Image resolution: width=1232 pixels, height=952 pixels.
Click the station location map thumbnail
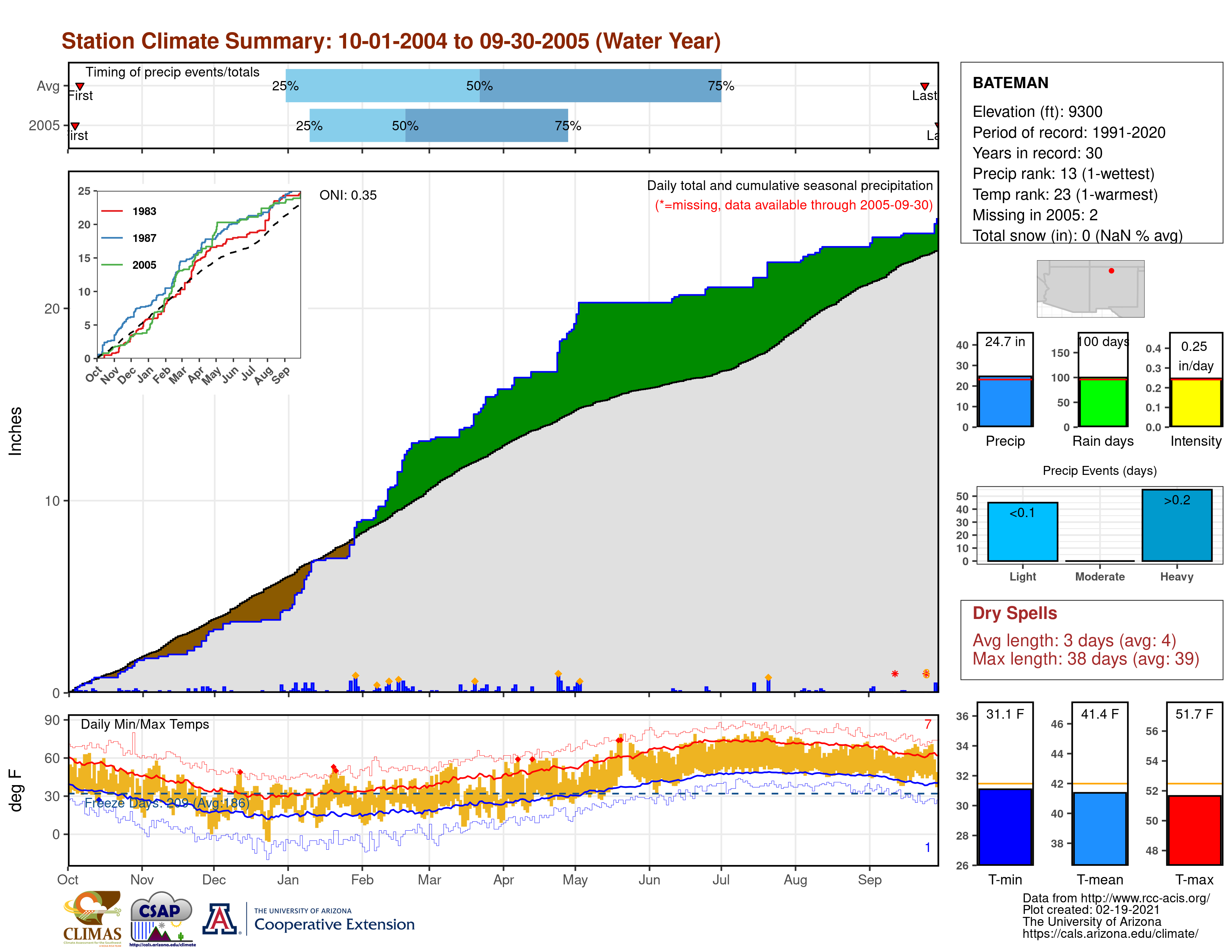[x=1091, y=288]
